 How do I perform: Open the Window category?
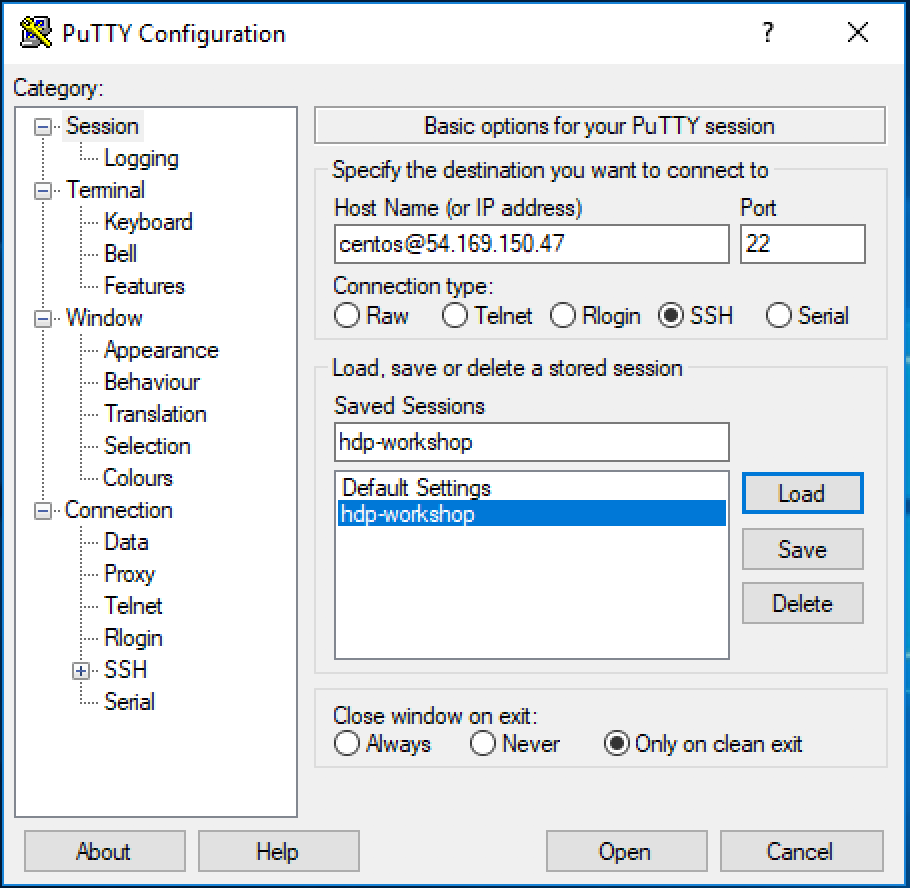[x=104, y=317]
